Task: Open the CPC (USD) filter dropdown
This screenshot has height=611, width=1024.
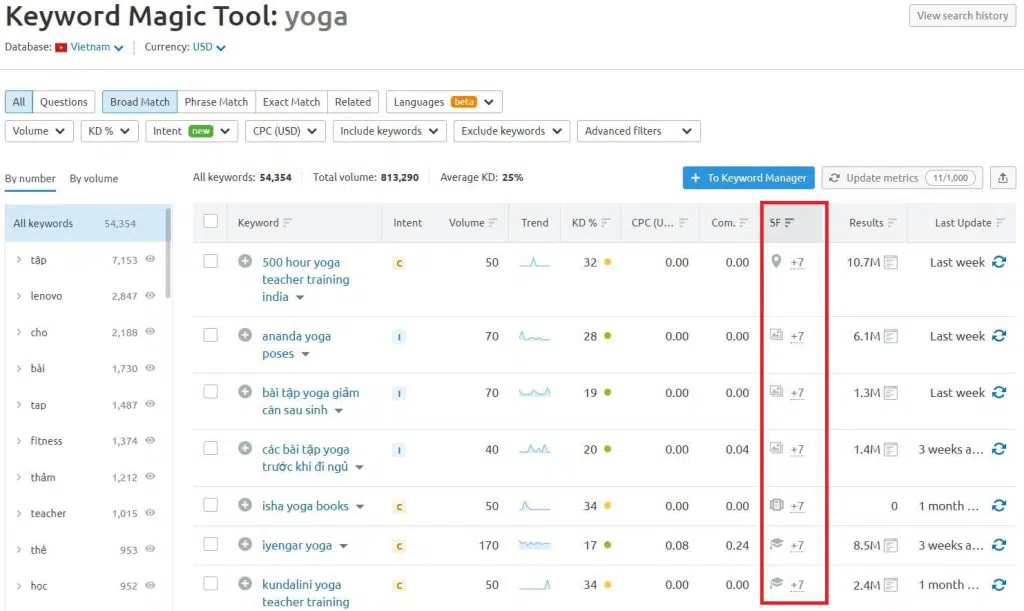Action: click(285, 131)
